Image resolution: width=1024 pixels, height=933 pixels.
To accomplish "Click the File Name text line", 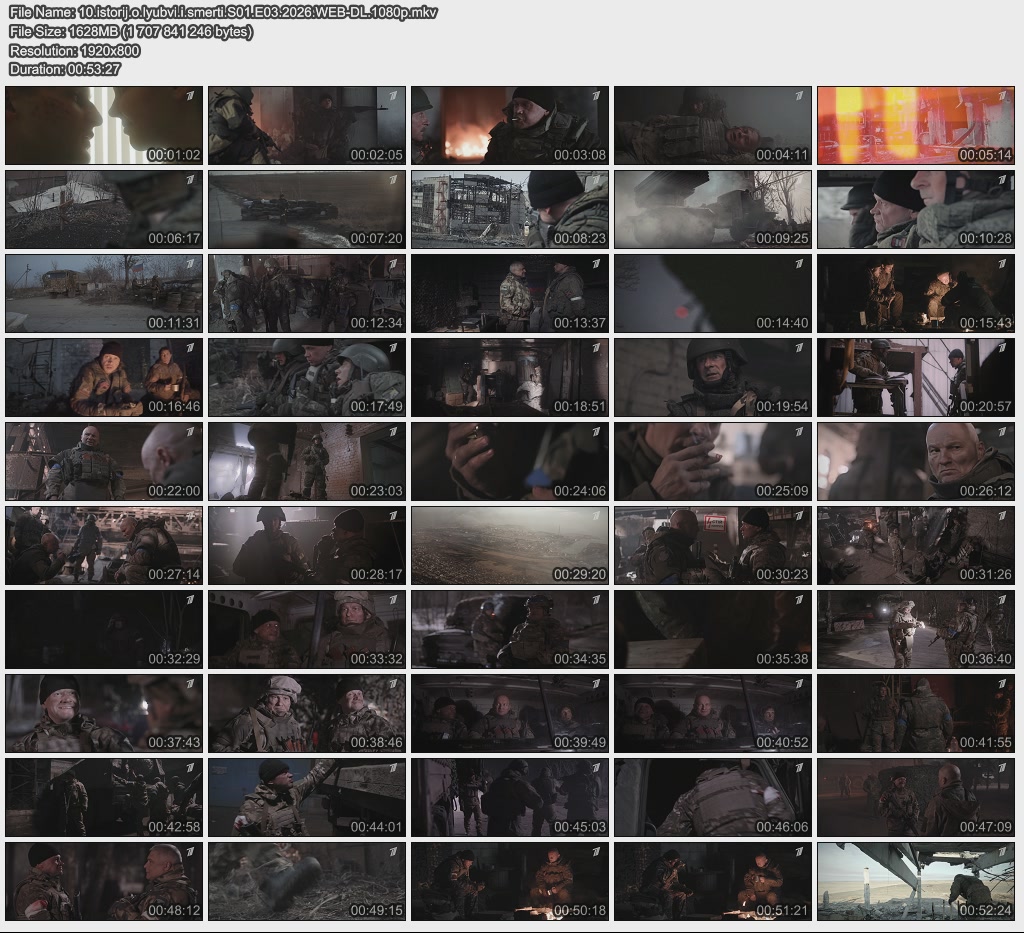I will tap(223, 12).
